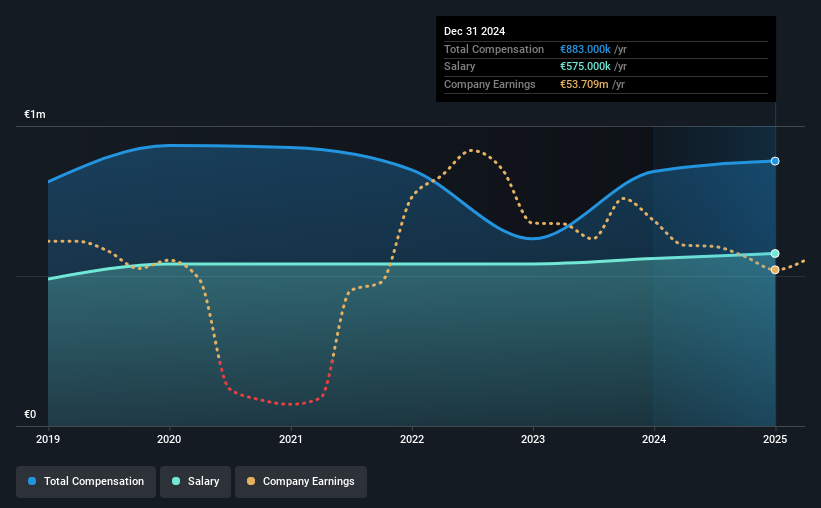Click the €575.000k salary value

(x=585, y=67)
